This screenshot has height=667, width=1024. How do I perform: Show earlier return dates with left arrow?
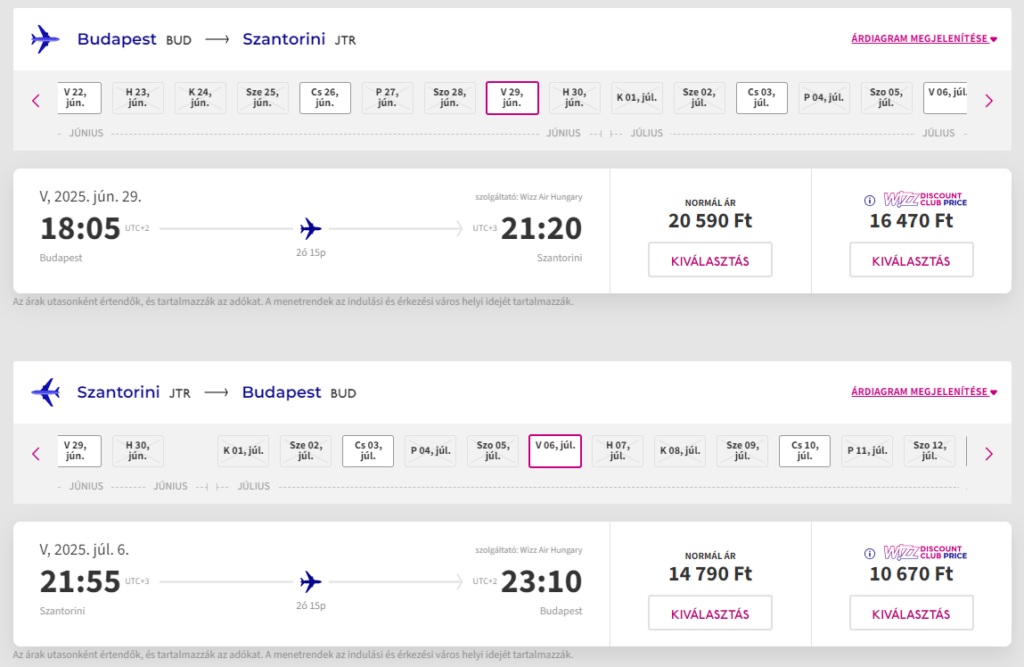pos(36,454)
